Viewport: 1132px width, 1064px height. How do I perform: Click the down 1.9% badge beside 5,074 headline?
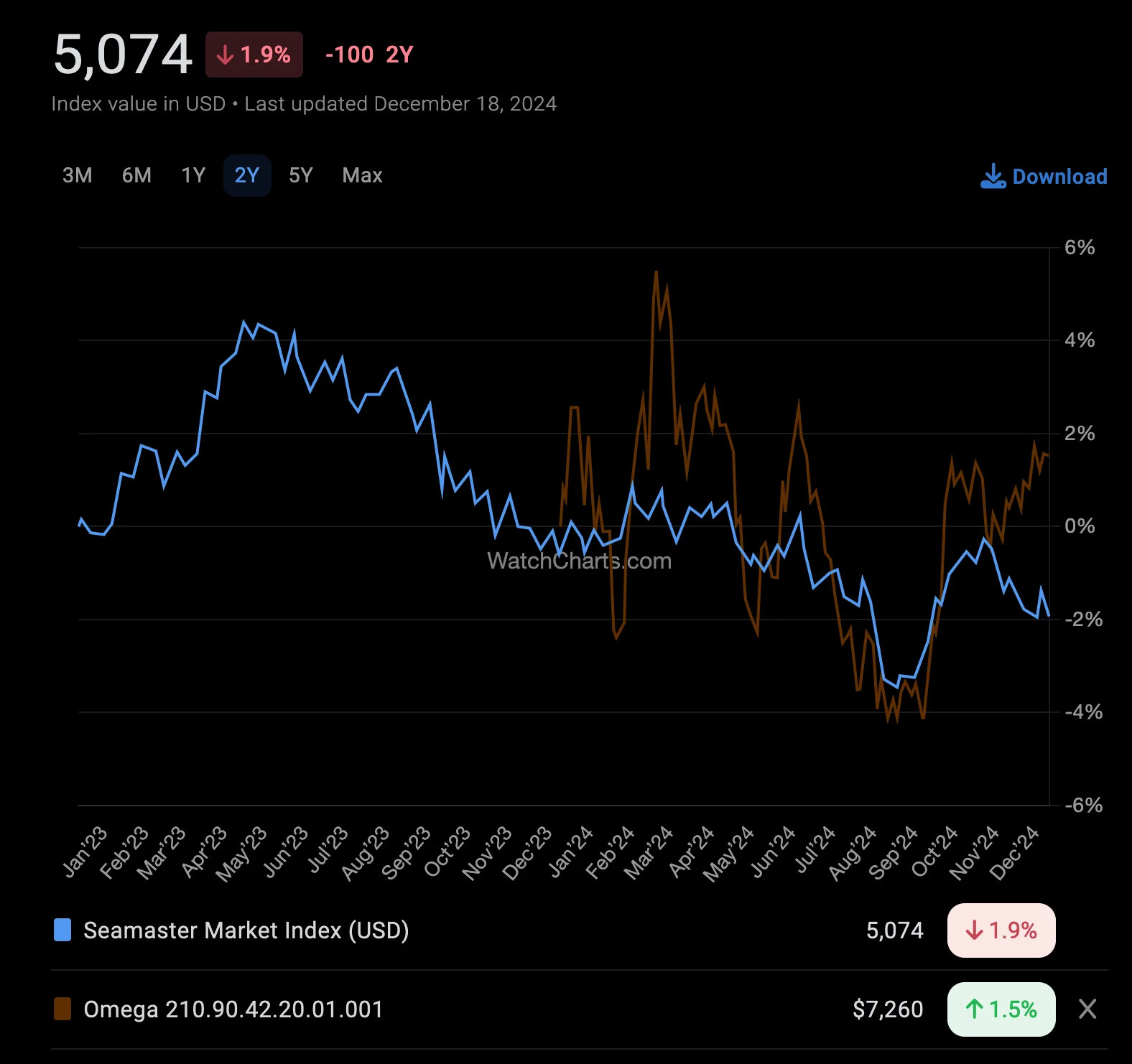(254, 55)
